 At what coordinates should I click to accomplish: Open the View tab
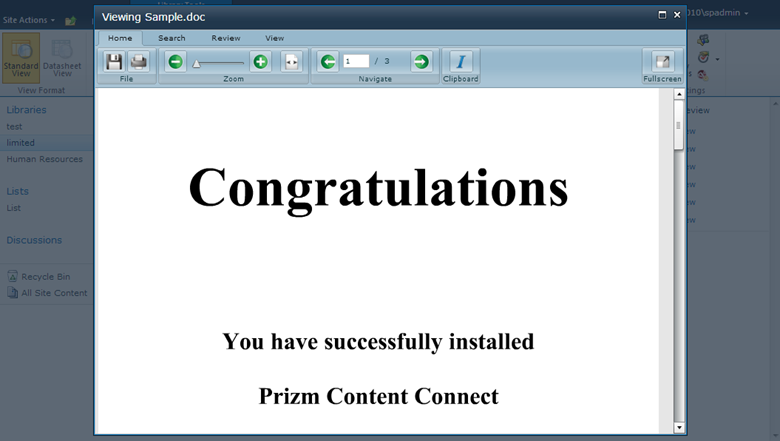pyautogui.click(x=275, y=38)
